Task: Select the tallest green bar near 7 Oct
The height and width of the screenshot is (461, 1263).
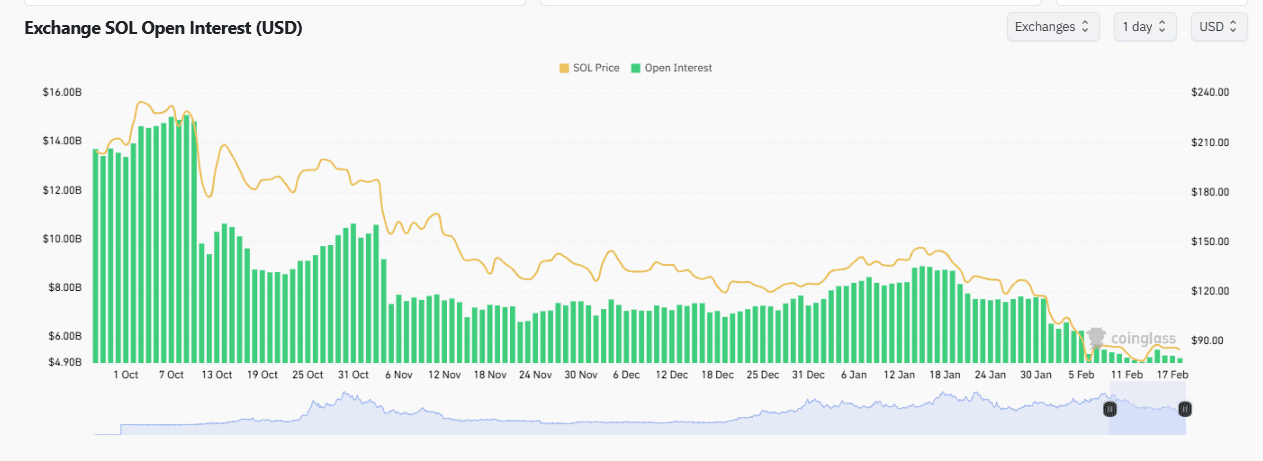Action: point(186,240)
